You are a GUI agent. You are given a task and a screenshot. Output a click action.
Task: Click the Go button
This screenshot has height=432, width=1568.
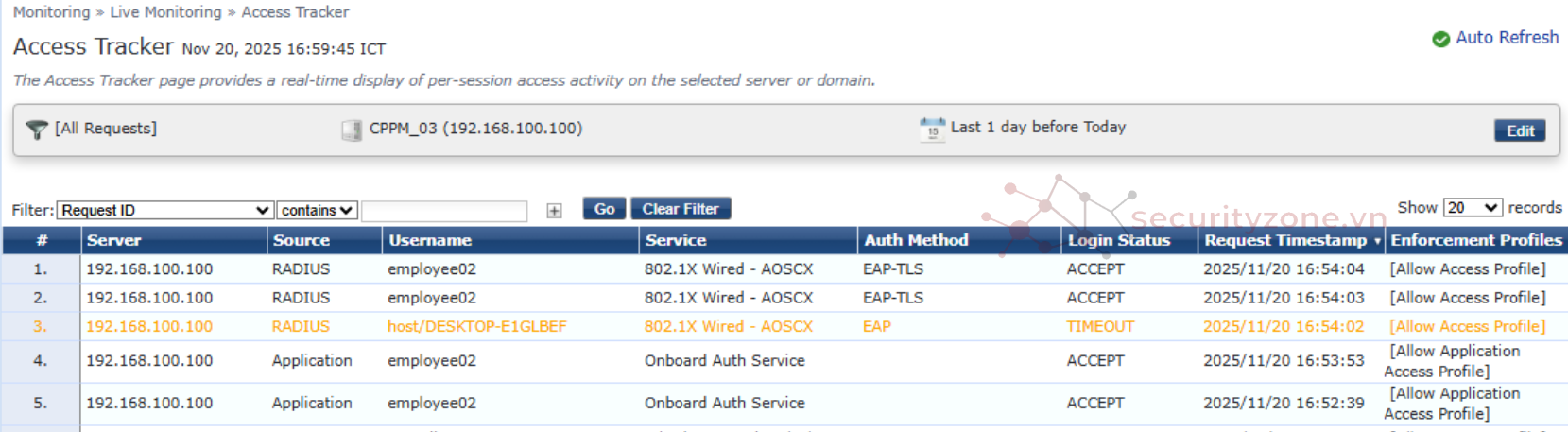click(604, 209)
